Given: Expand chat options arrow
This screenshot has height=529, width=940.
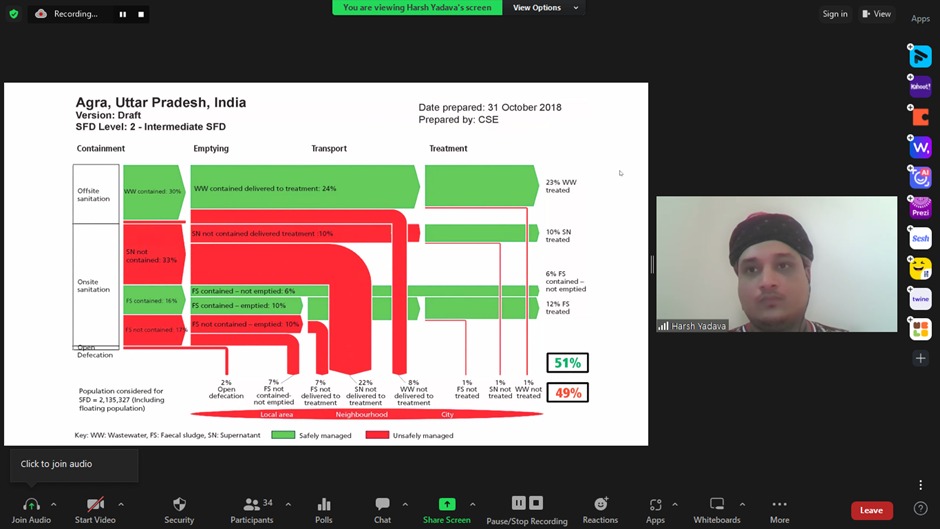Looking at the screenshot, I should point(405,504).
